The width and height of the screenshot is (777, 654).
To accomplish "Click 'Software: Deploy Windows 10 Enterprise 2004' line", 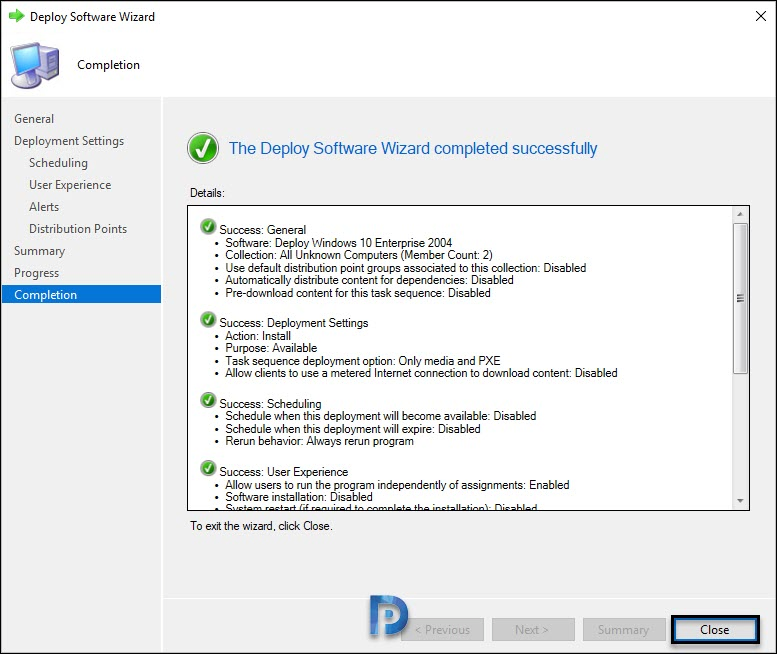I will [x=338, y=243].
